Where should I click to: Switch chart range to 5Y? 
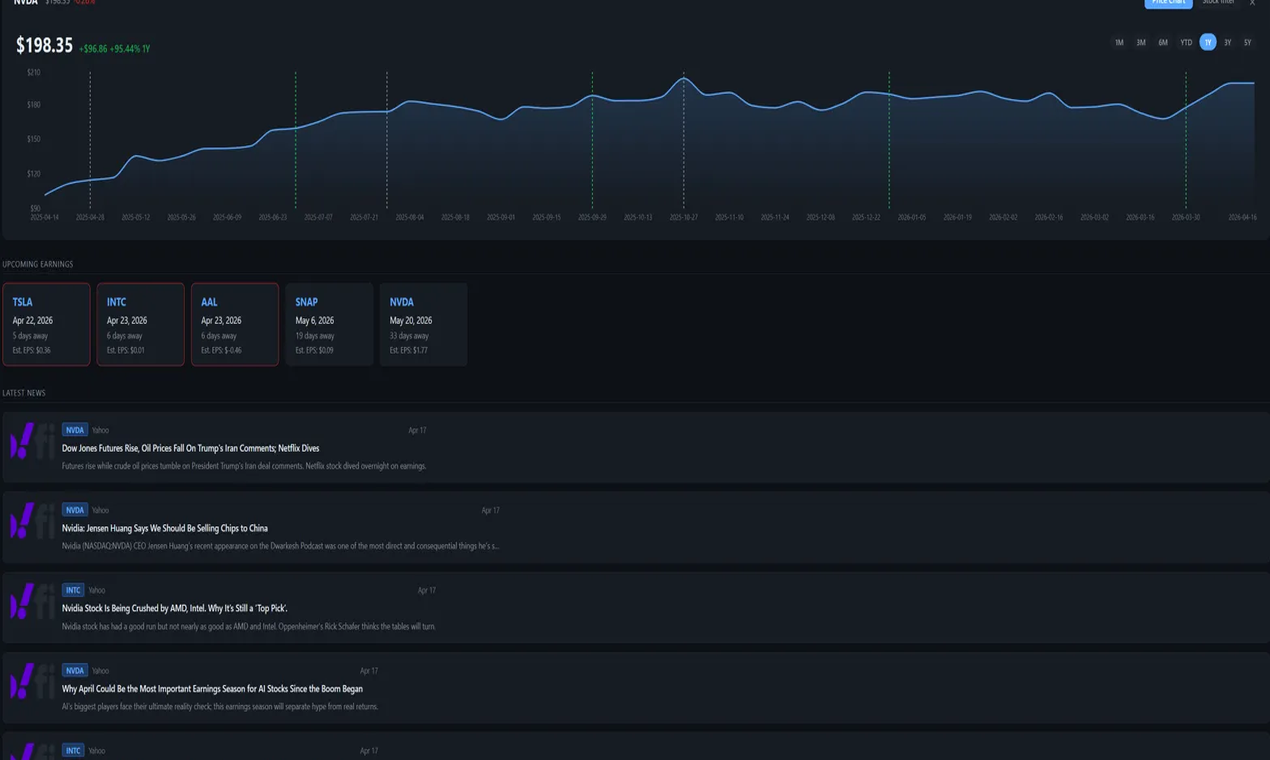(x=1247, y=42)
